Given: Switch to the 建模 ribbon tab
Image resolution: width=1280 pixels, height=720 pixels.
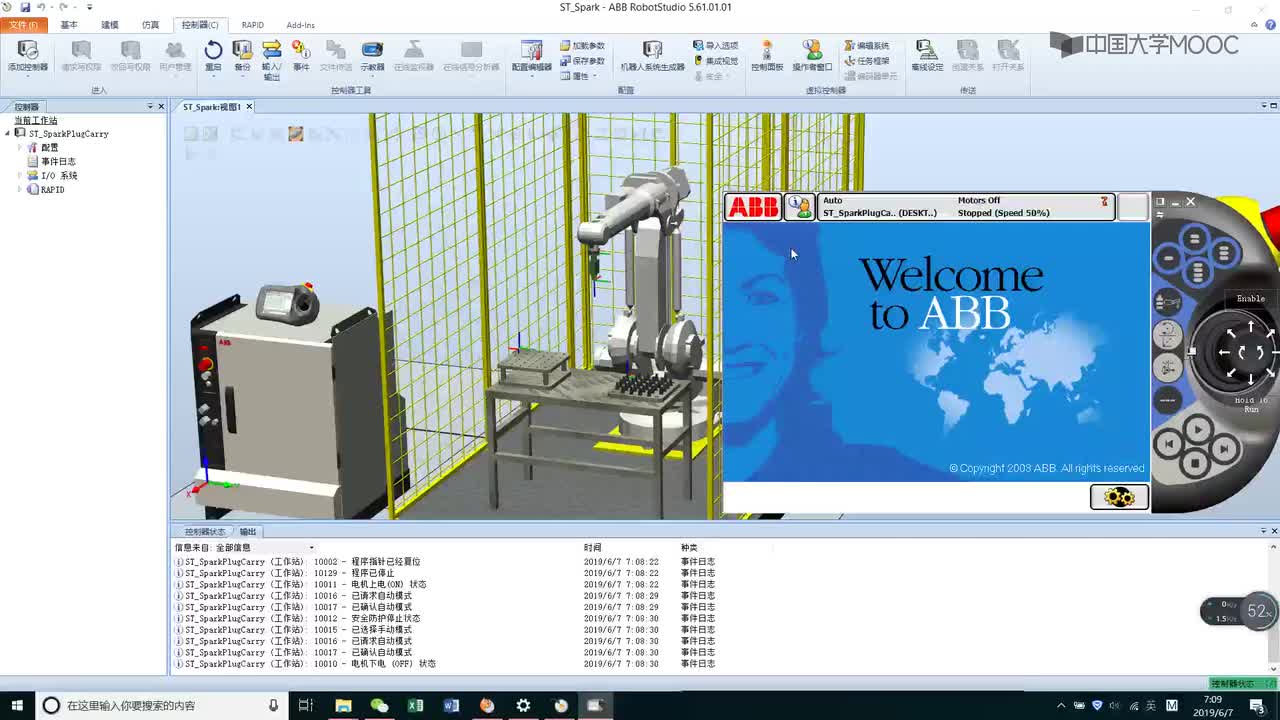Looking at the screenshot, I should pyautogui.click(x=110, y=25).
